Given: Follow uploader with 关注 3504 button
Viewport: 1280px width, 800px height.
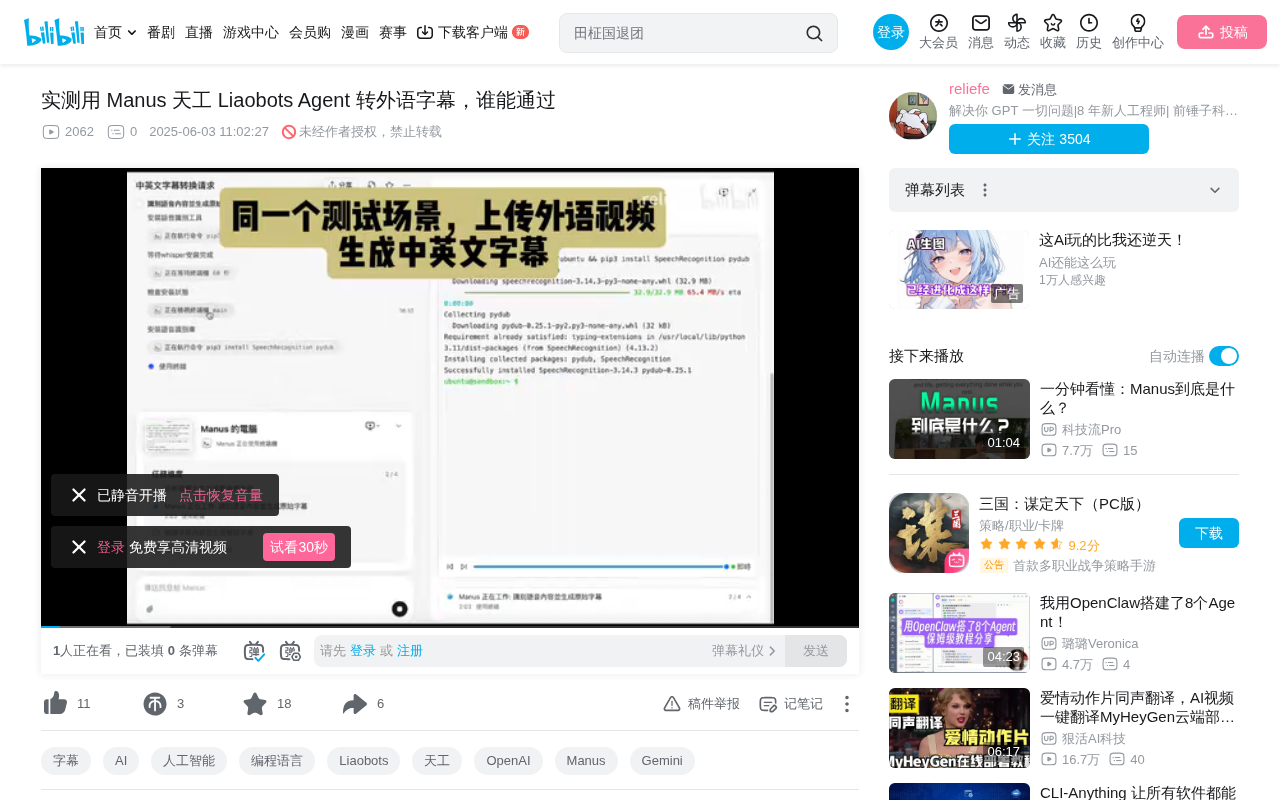Looking at the screenshot, I should point(1049,139).
